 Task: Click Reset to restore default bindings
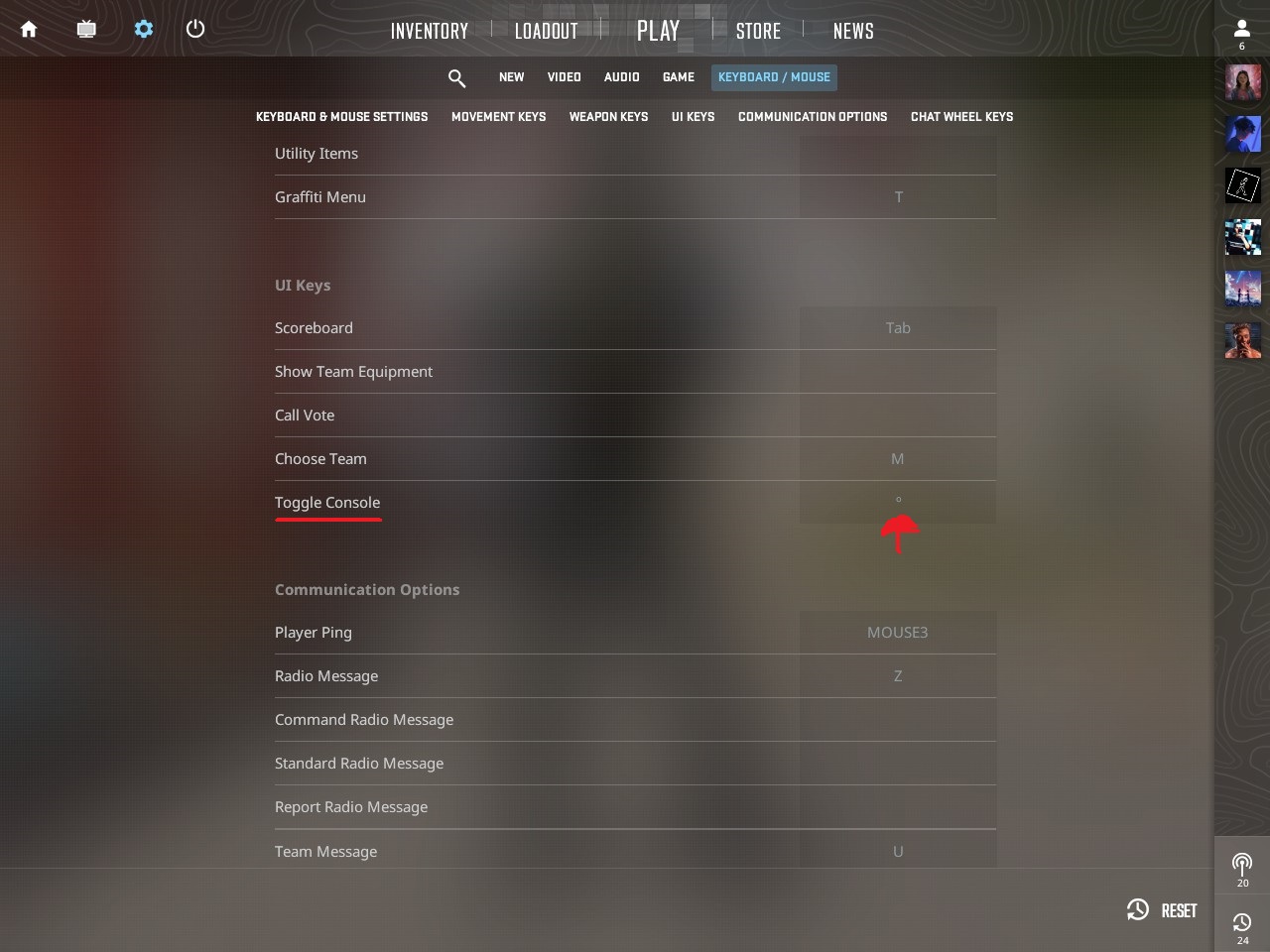[x=1162, y=910]
